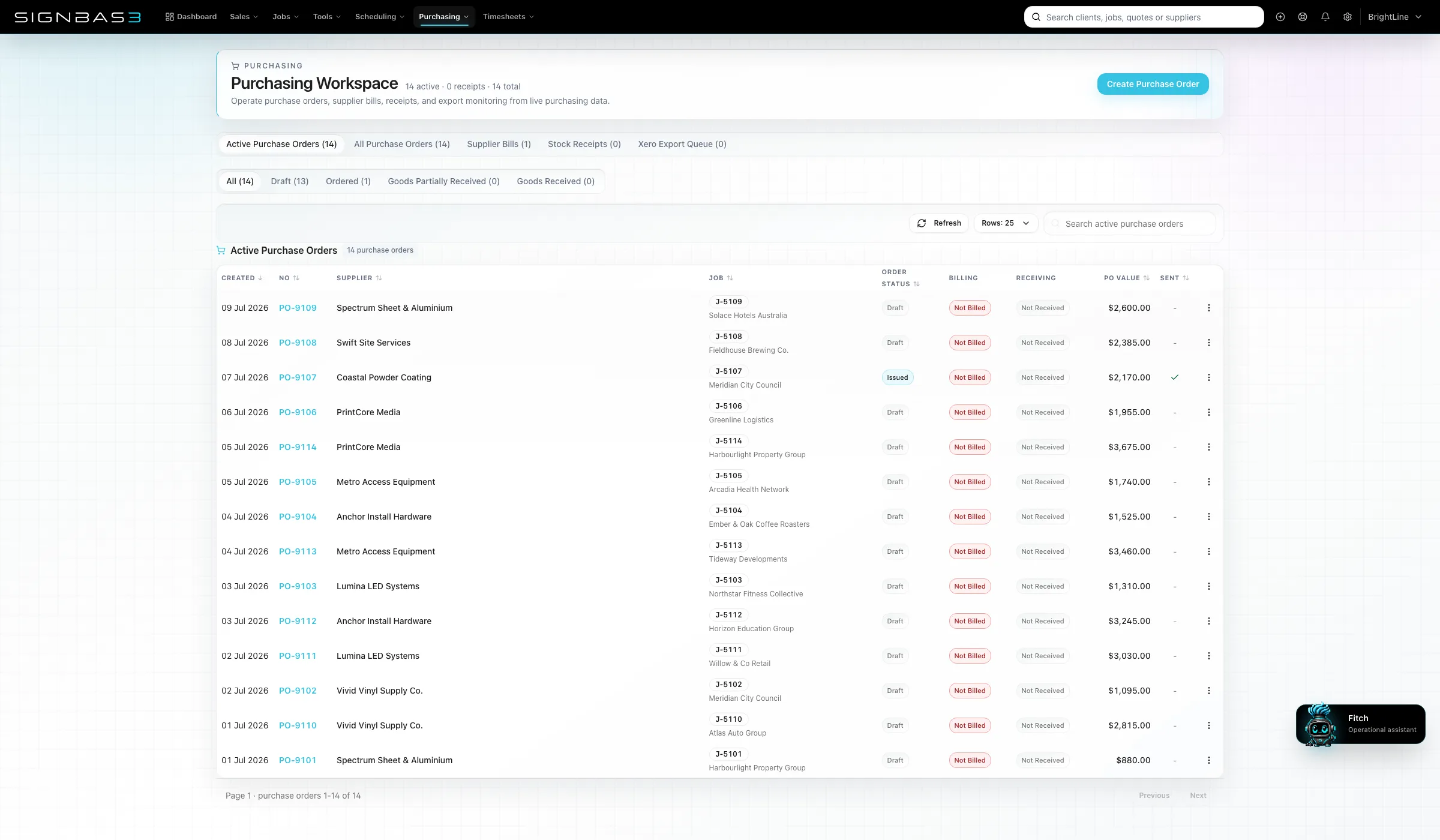Viewport: 1440px width, 840px height.
Task: Open row actions menu for PO-9101
Action: click(x=1209, y=760)
